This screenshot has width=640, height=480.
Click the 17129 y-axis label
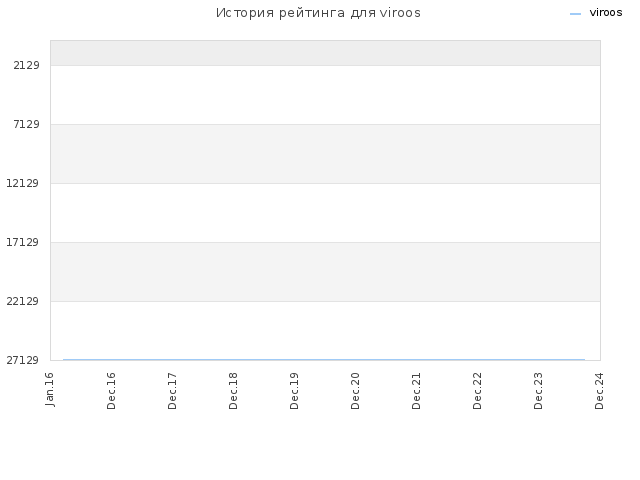(x=22, y=242)
